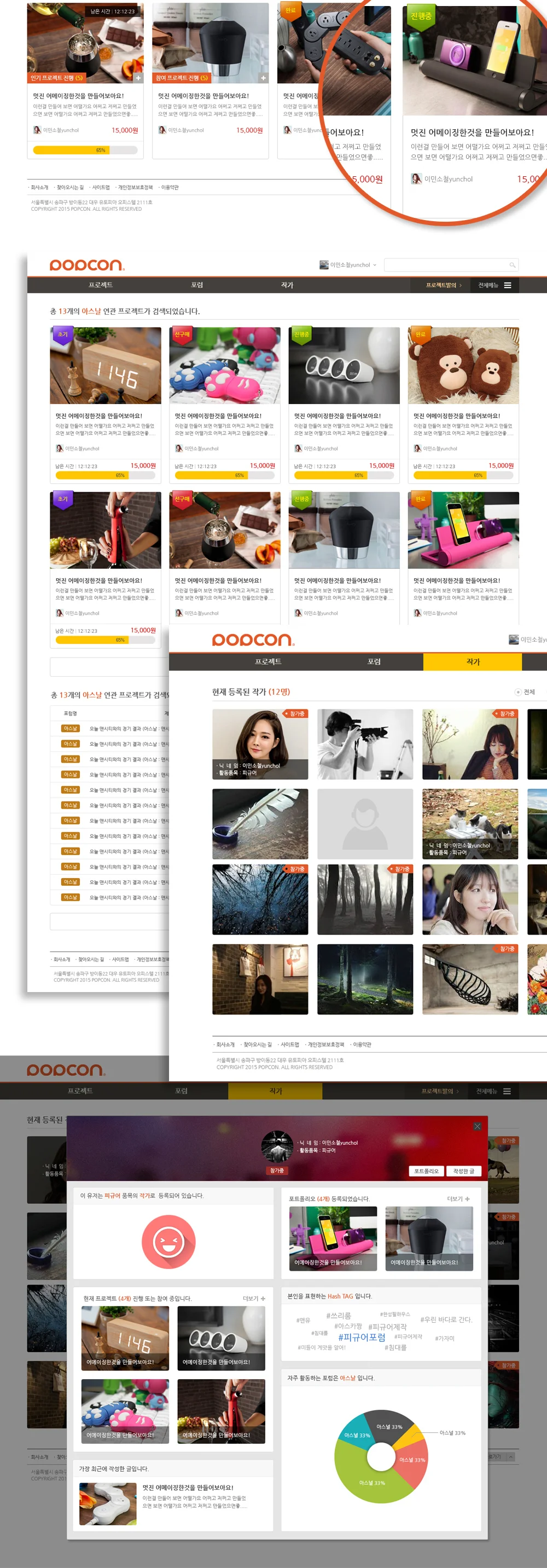This screenshot has width=547, height=1568.
Task: Open 이용약관 footer link on artist list page
Action: coord(362,1045)
